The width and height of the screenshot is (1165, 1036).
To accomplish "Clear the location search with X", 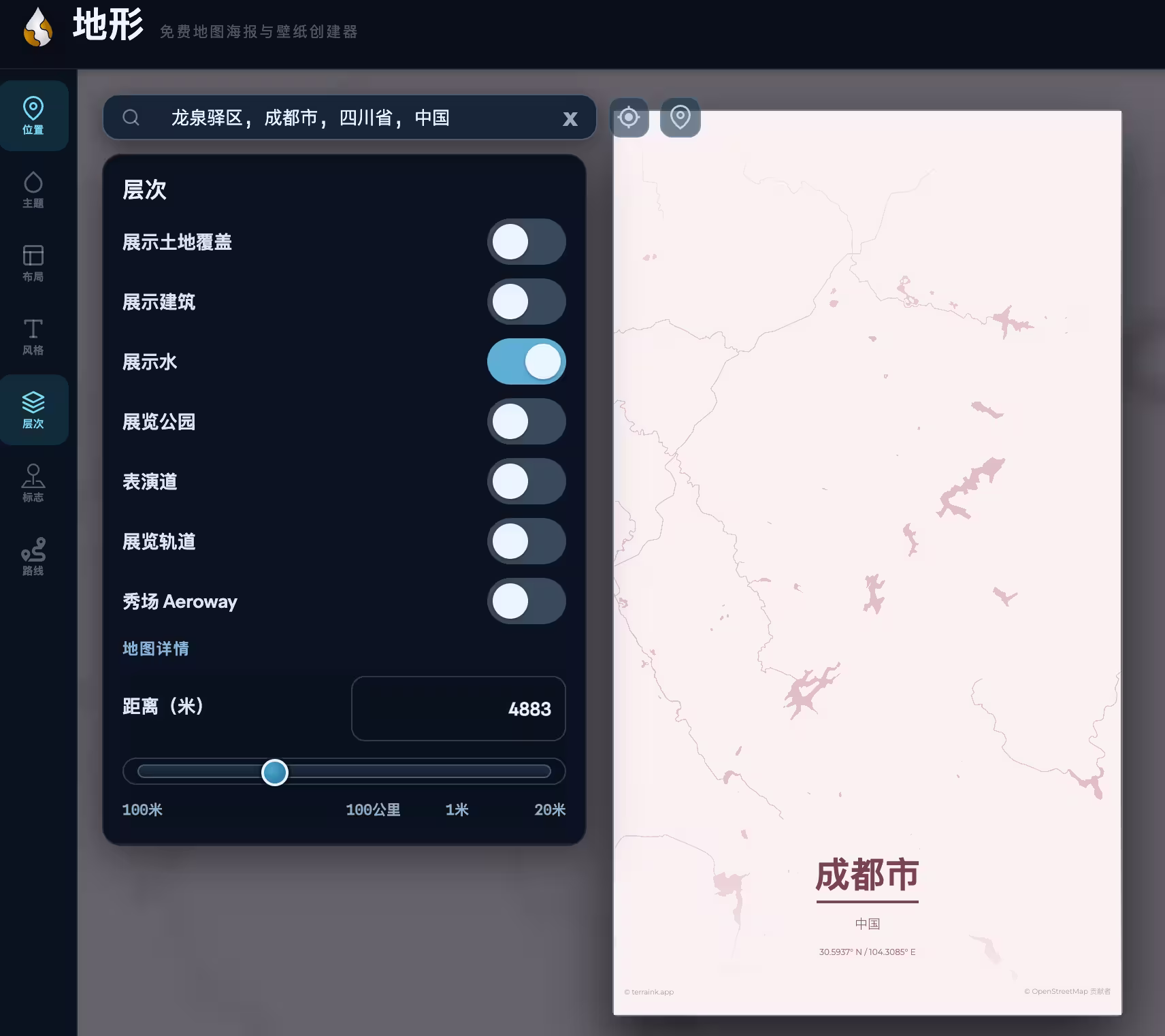I will [x=570, y=119].
